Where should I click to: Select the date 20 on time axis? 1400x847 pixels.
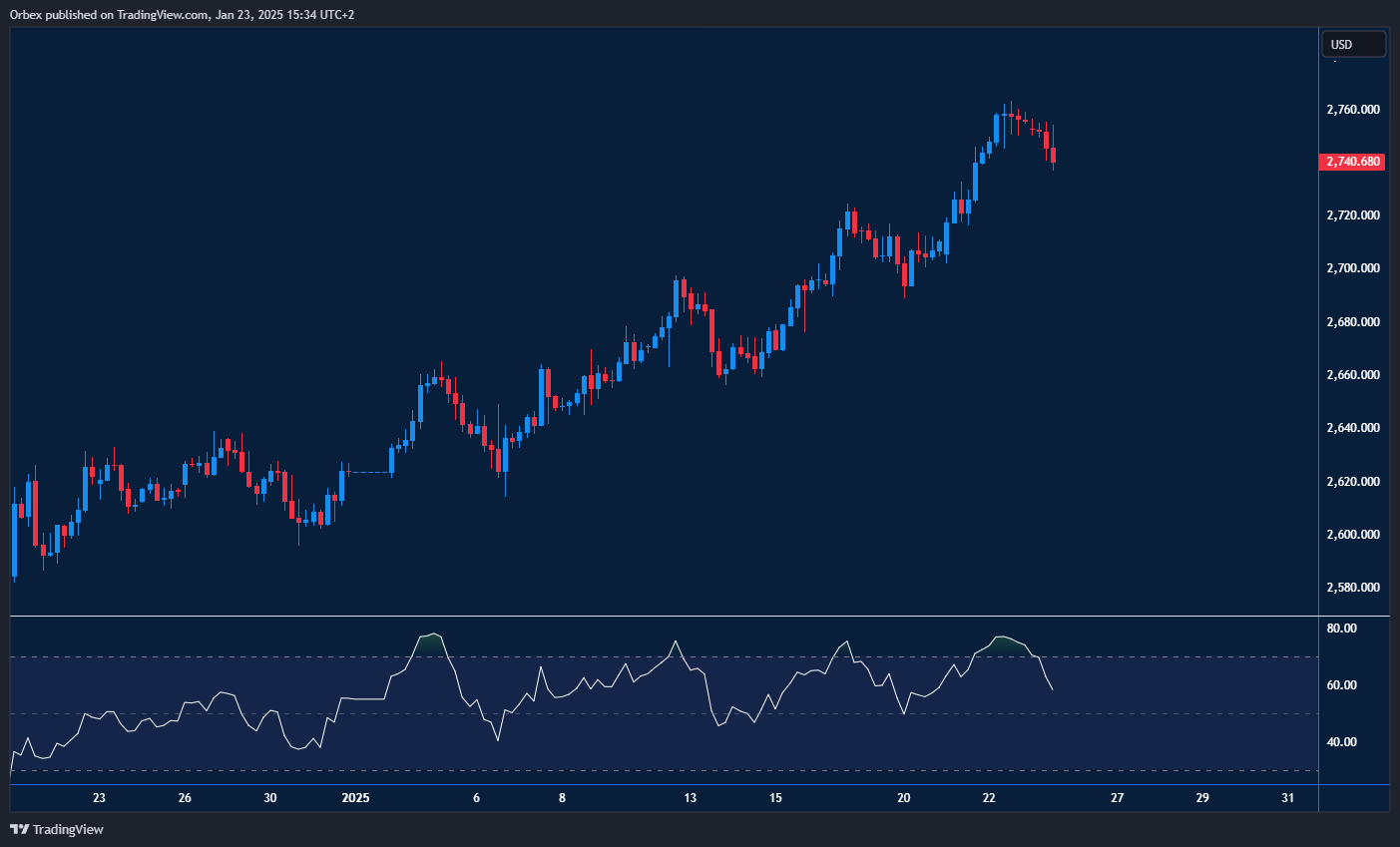tap(903, 798)
